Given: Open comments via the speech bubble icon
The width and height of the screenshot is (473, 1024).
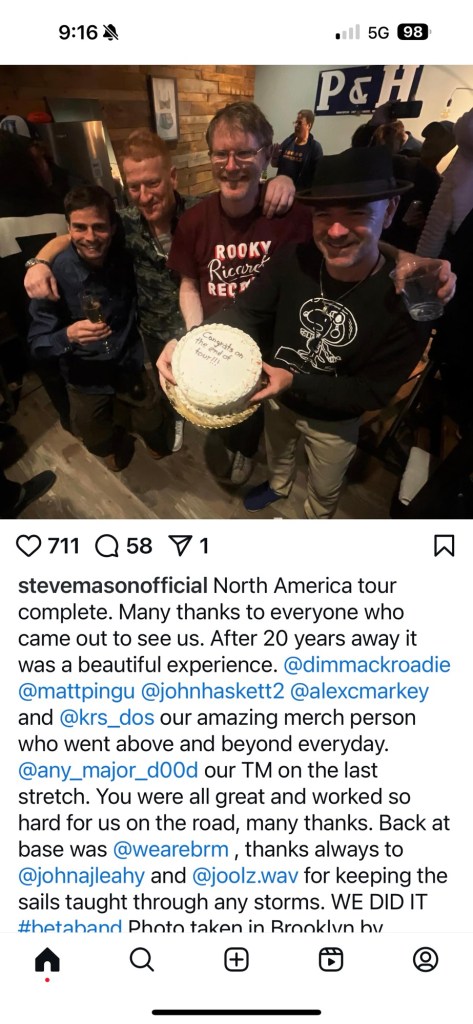Looking at the screenshot, I should (x=106, y=545).
